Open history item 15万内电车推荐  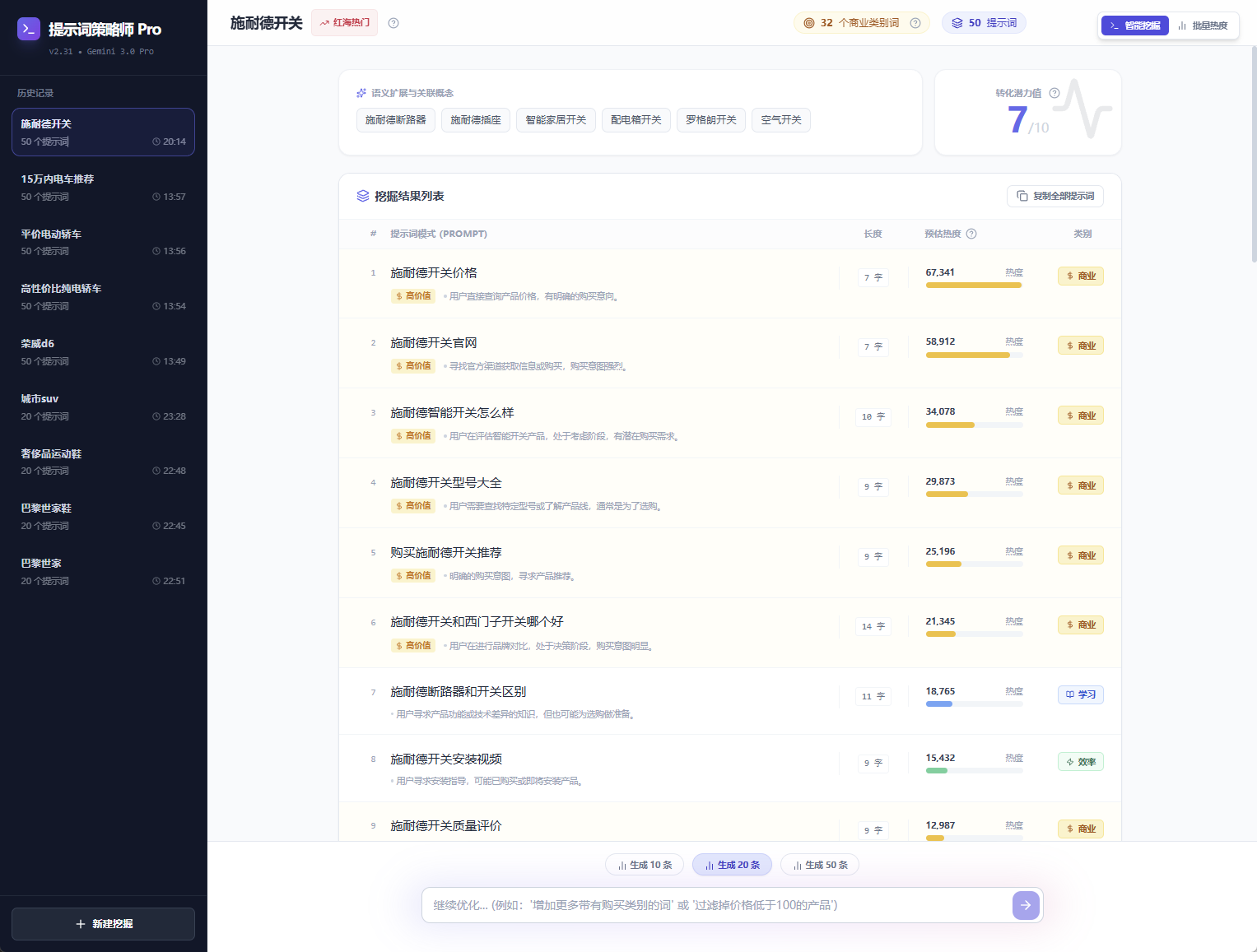[103, 188]
